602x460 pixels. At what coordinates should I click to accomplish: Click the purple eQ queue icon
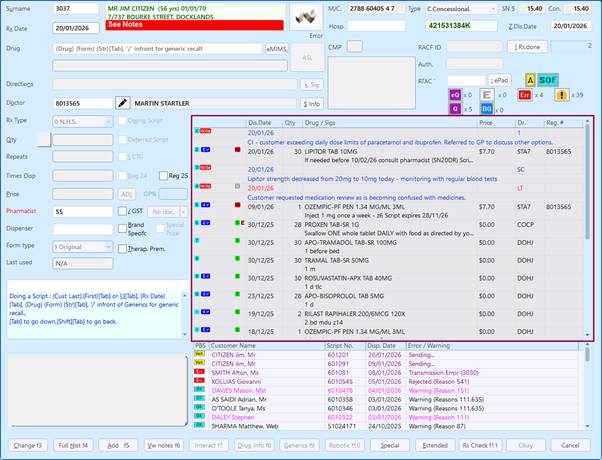coord(454,93)
